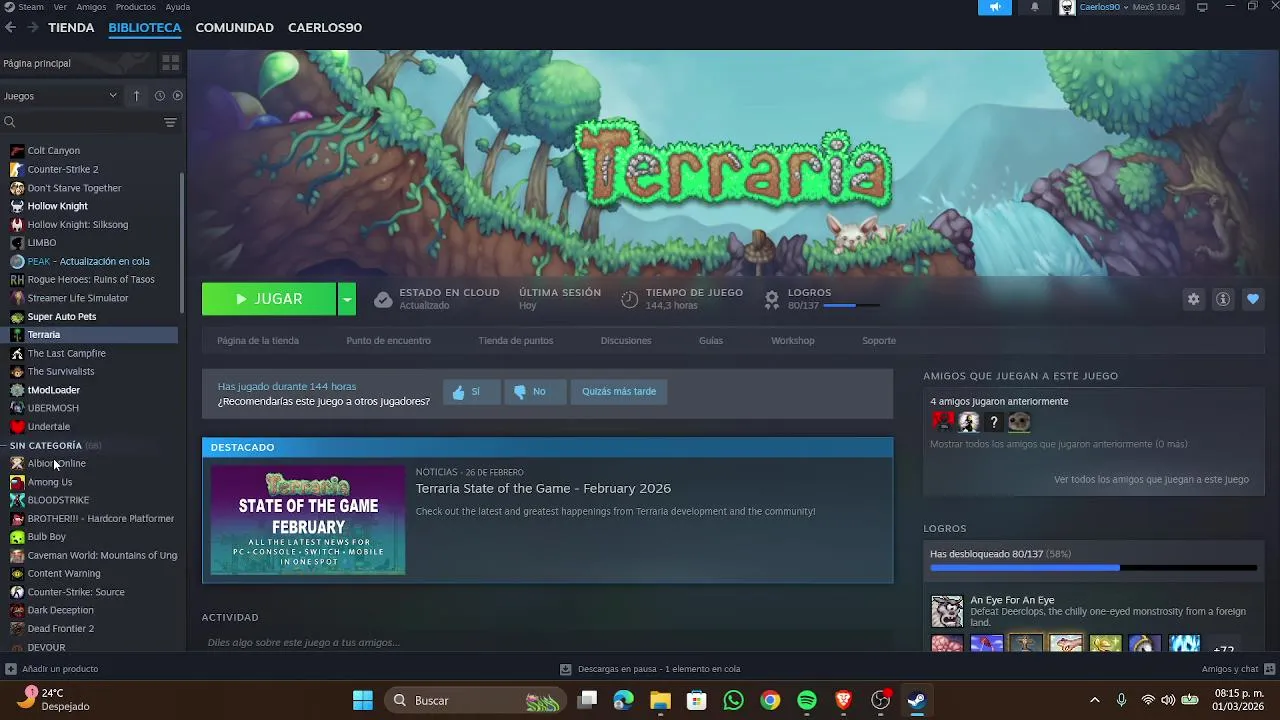Click Ver todos los amigos que juegan
Image resolution: width=1280 pixels, height=720 pixels.
[1151, 480]
